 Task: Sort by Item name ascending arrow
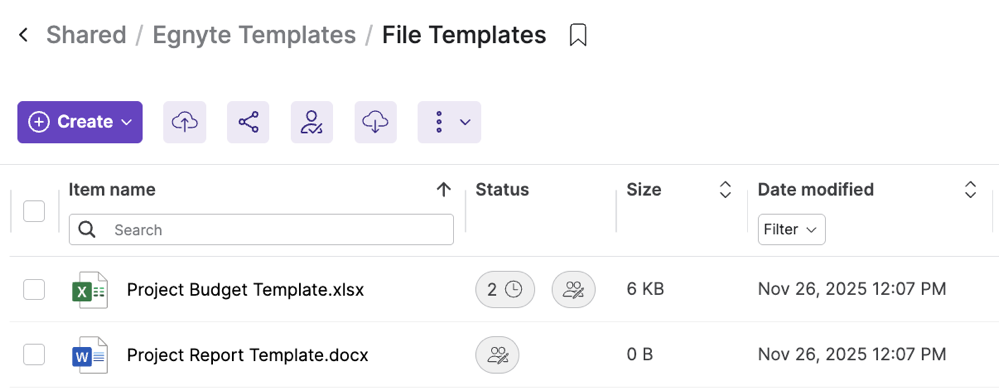[x=443, y=190]
